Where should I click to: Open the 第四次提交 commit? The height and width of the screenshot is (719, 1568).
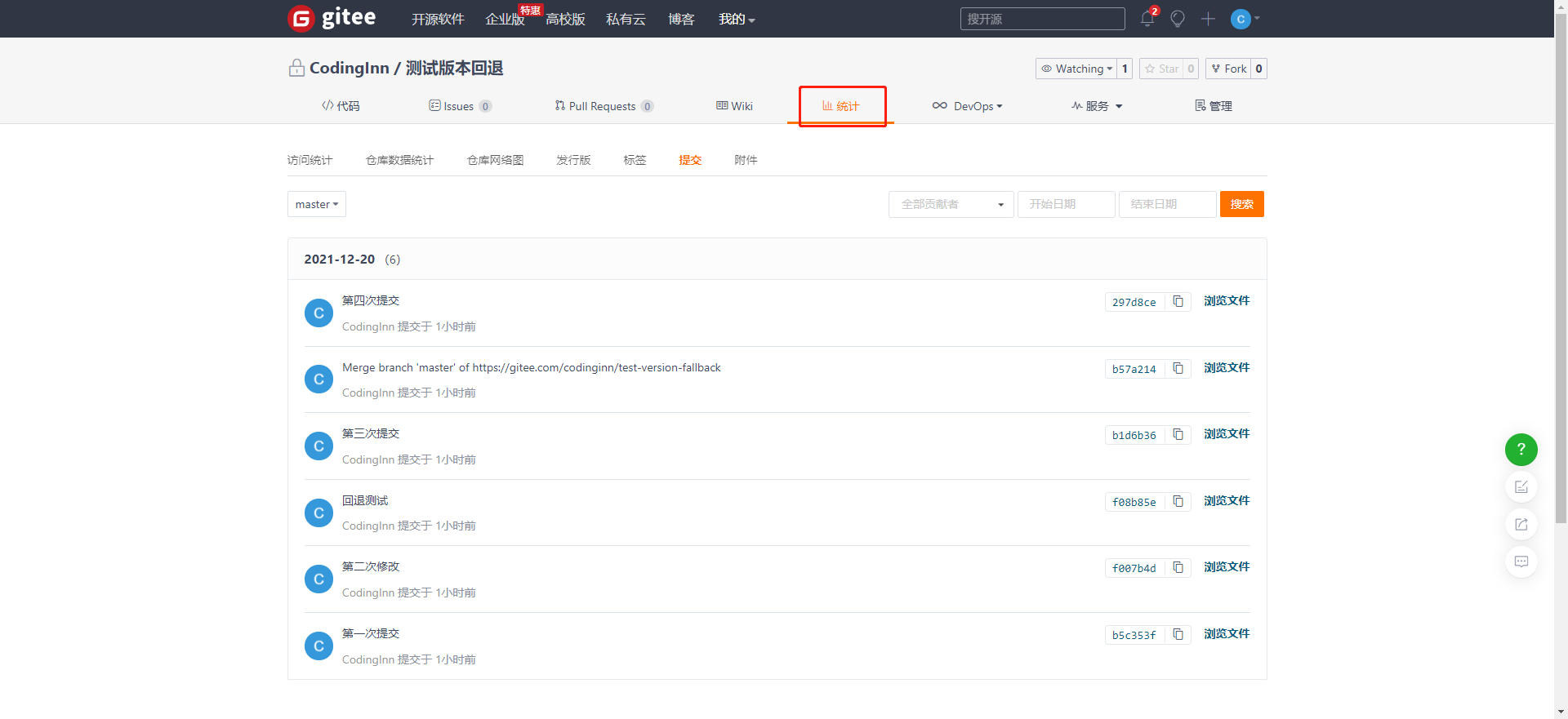(x=371, y=300)
